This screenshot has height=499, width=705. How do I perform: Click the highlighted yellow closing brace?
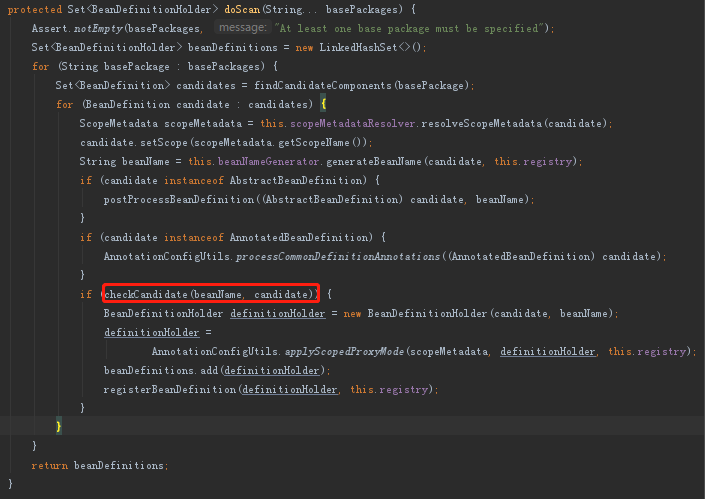coord(59,426)
